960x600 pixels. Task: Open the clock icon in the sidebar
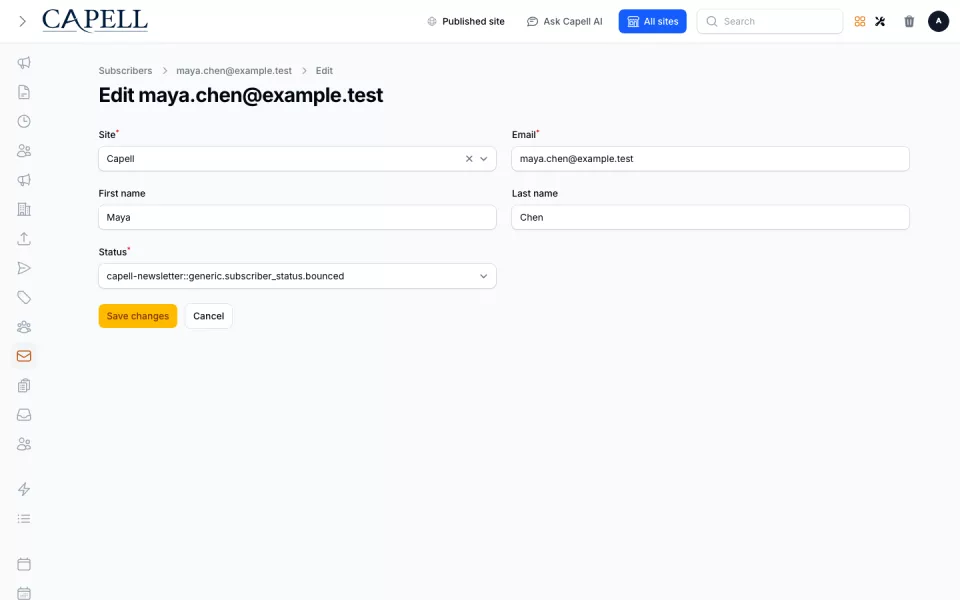tap(24, 121)
